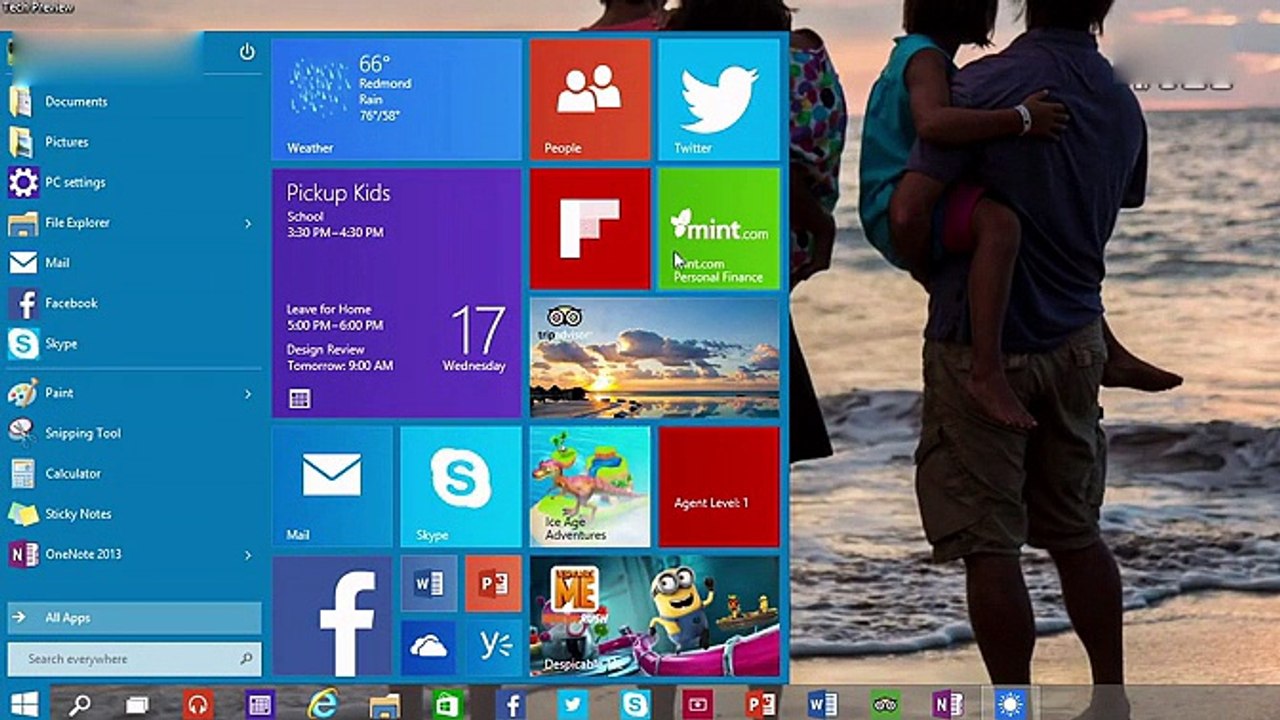
Task: Open the green Store taskbar icon
Action: pos(447,704)
